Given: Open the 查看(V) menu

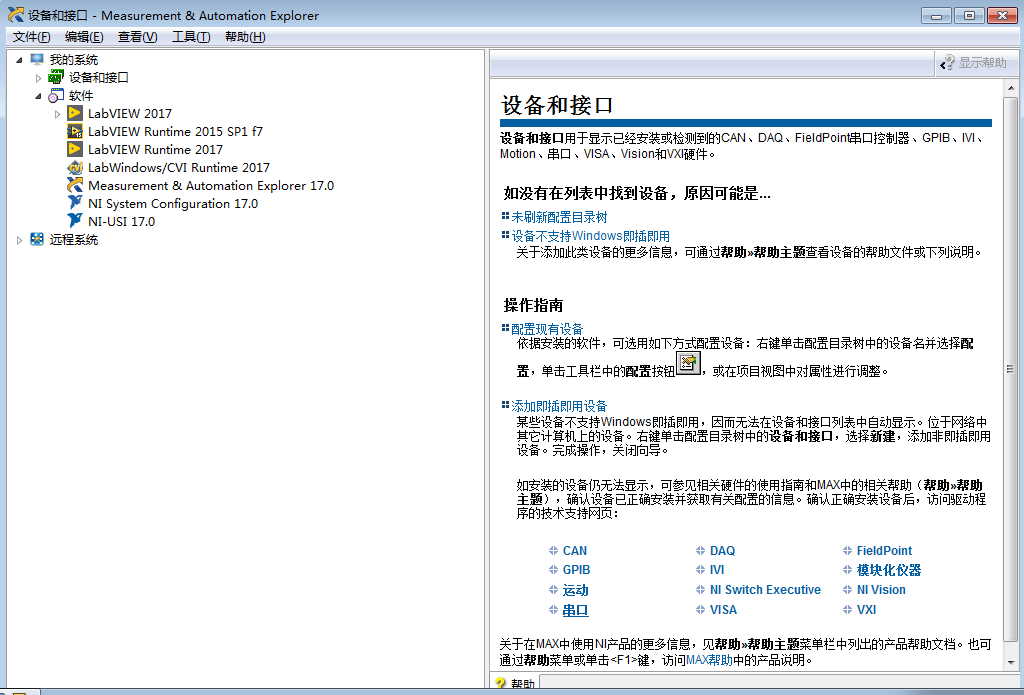Looking at the screenshot, I should (137, 37).
